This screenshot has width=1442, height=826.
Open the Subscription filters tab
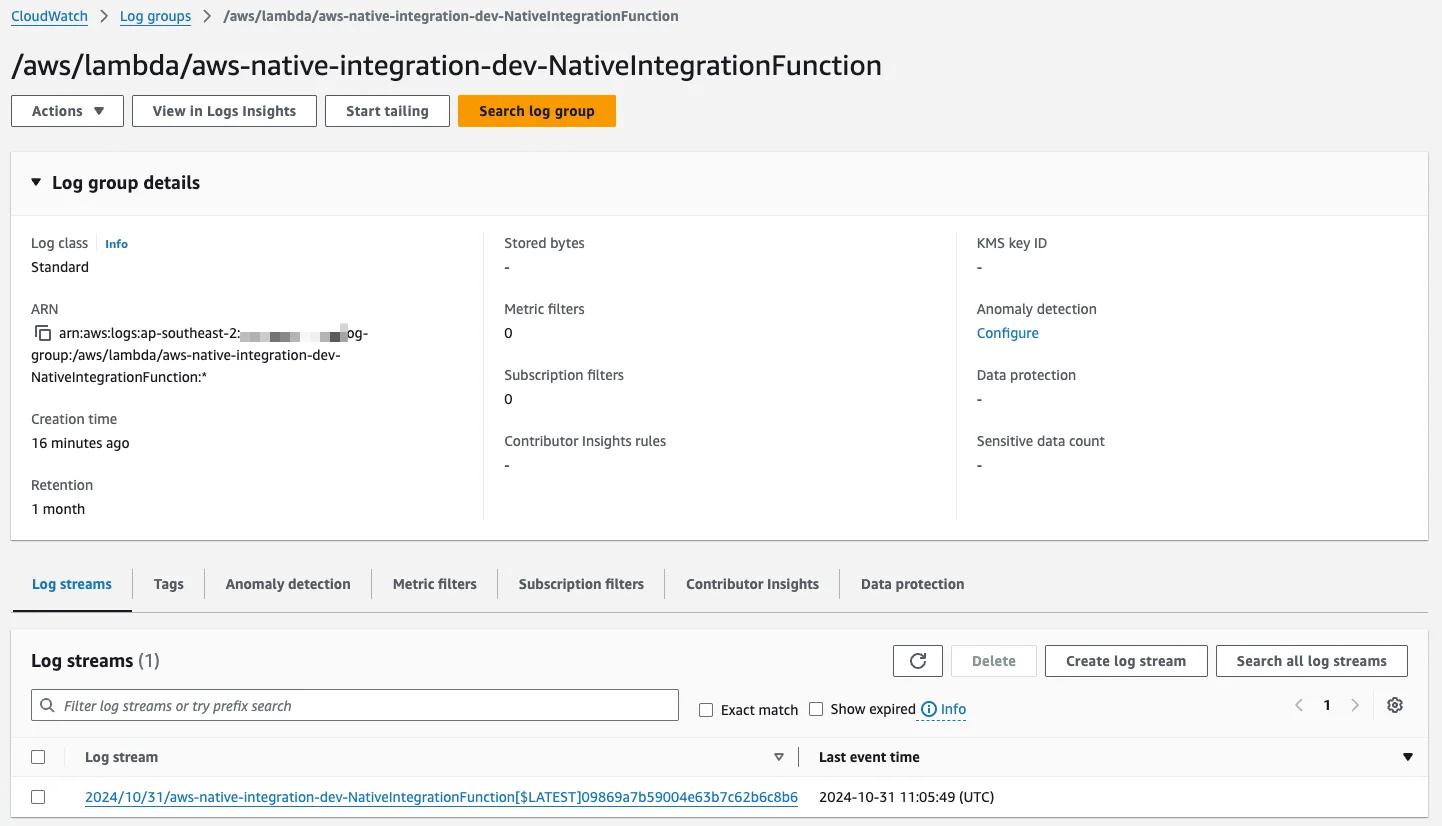(581, 584)
